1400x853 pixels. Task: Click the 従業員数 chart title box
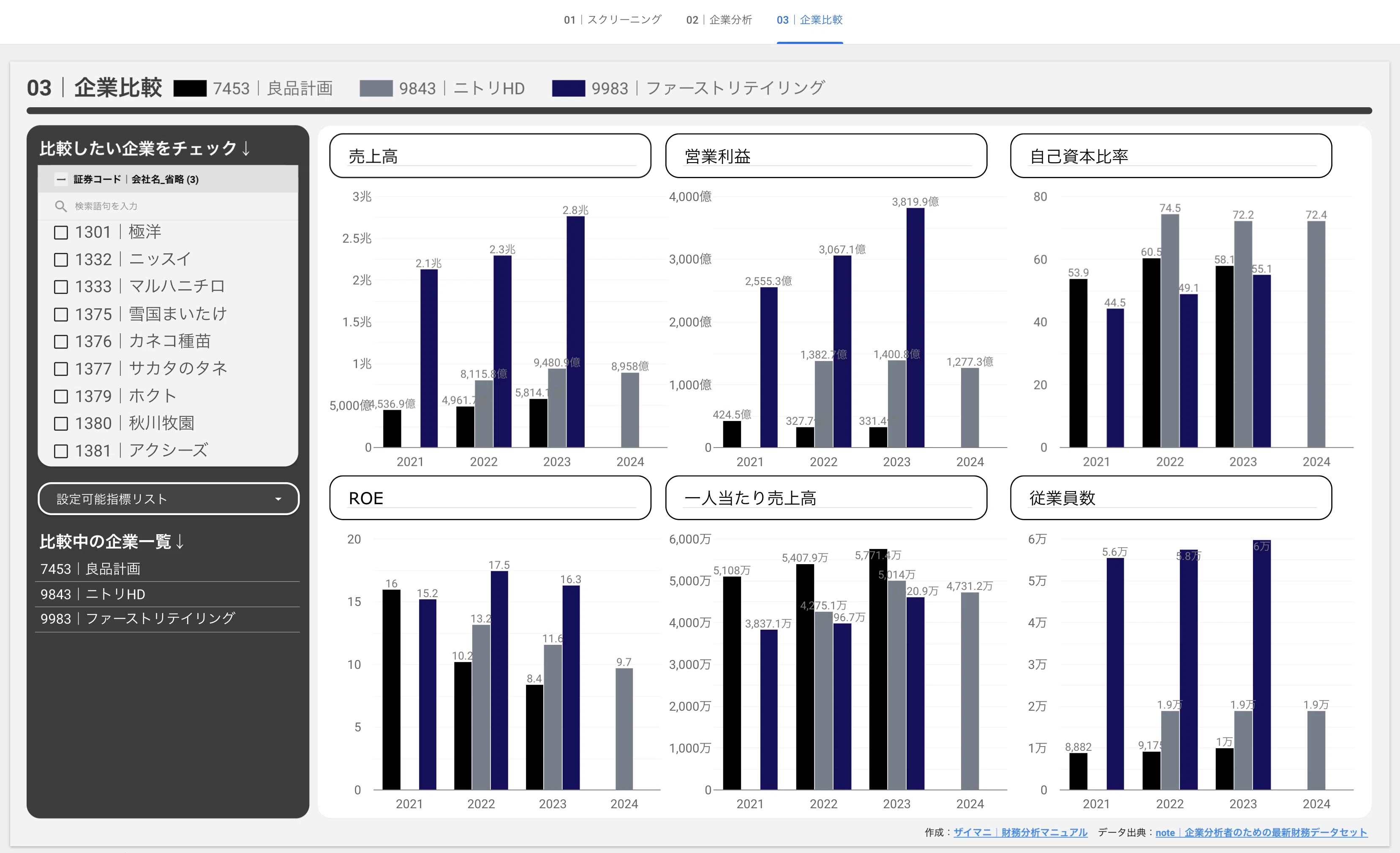[x=1171, y=497]
